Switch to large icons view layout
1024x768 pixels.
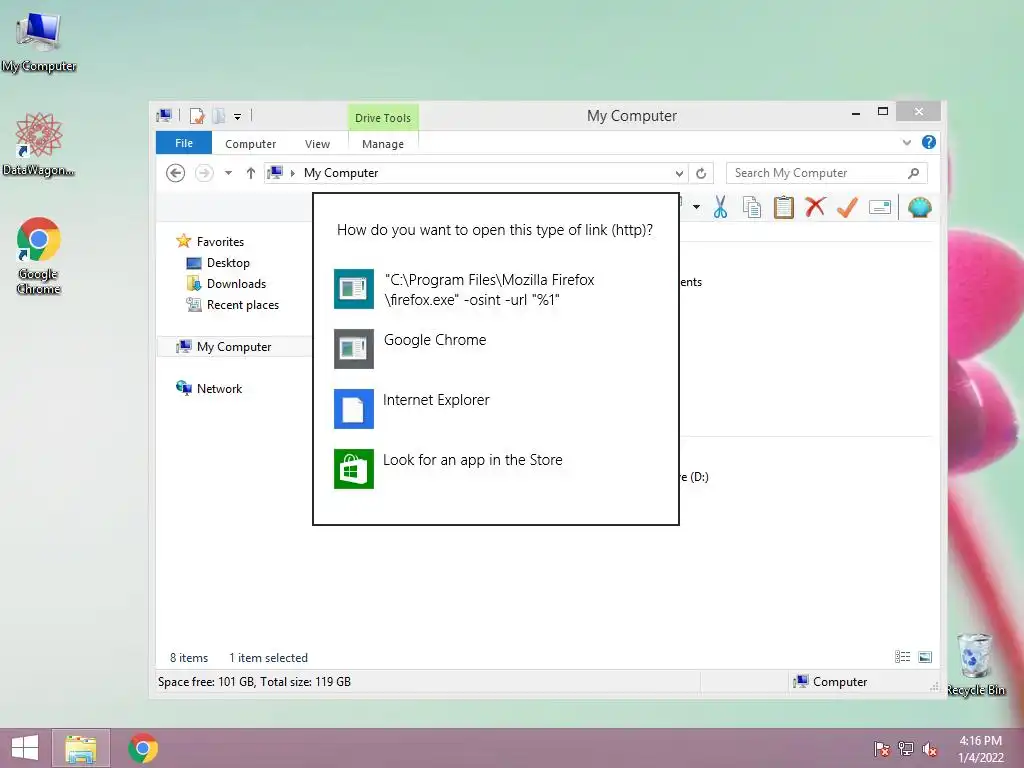925,657
